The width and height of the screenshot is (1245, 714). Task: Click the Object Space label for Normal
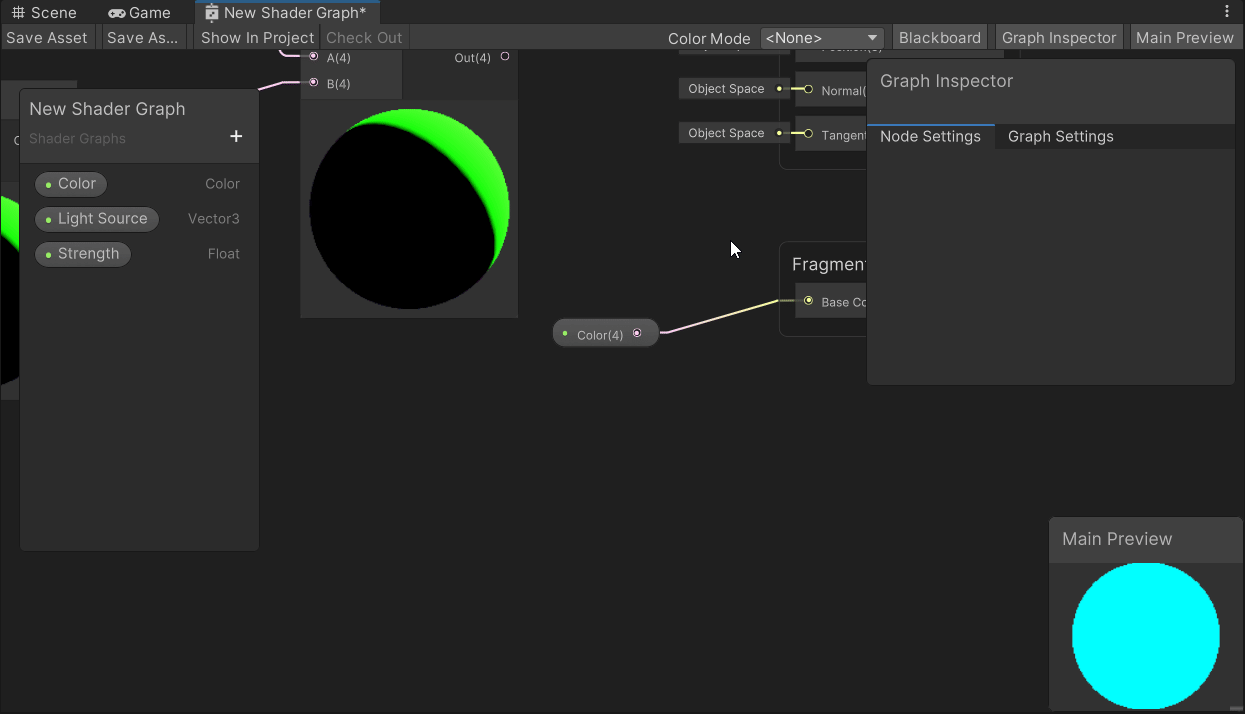(x=726, y=89)
